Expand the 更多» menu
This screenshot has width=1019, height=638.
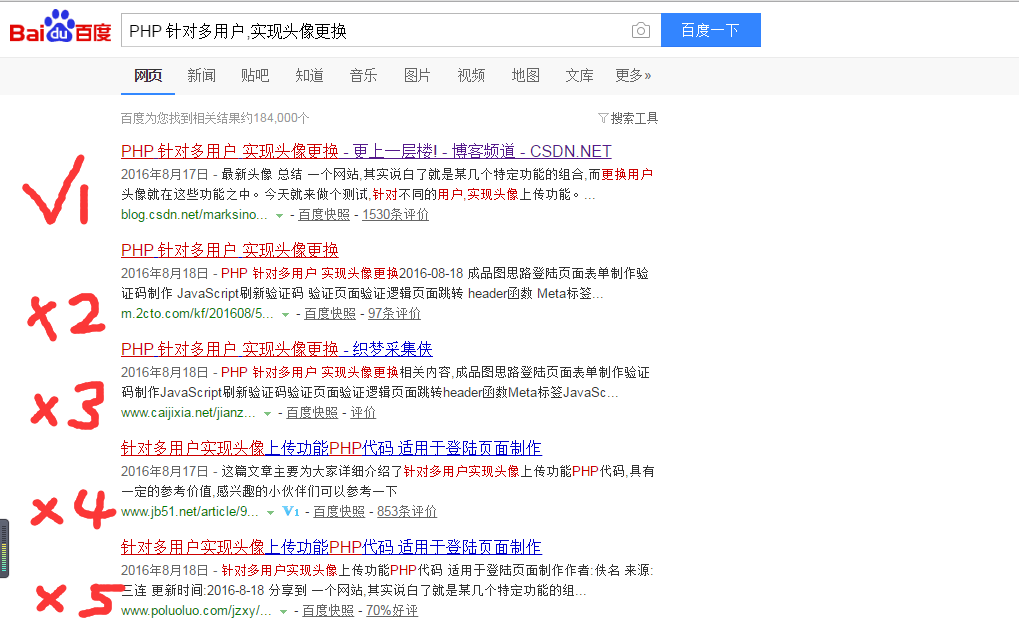coord(633,75)
